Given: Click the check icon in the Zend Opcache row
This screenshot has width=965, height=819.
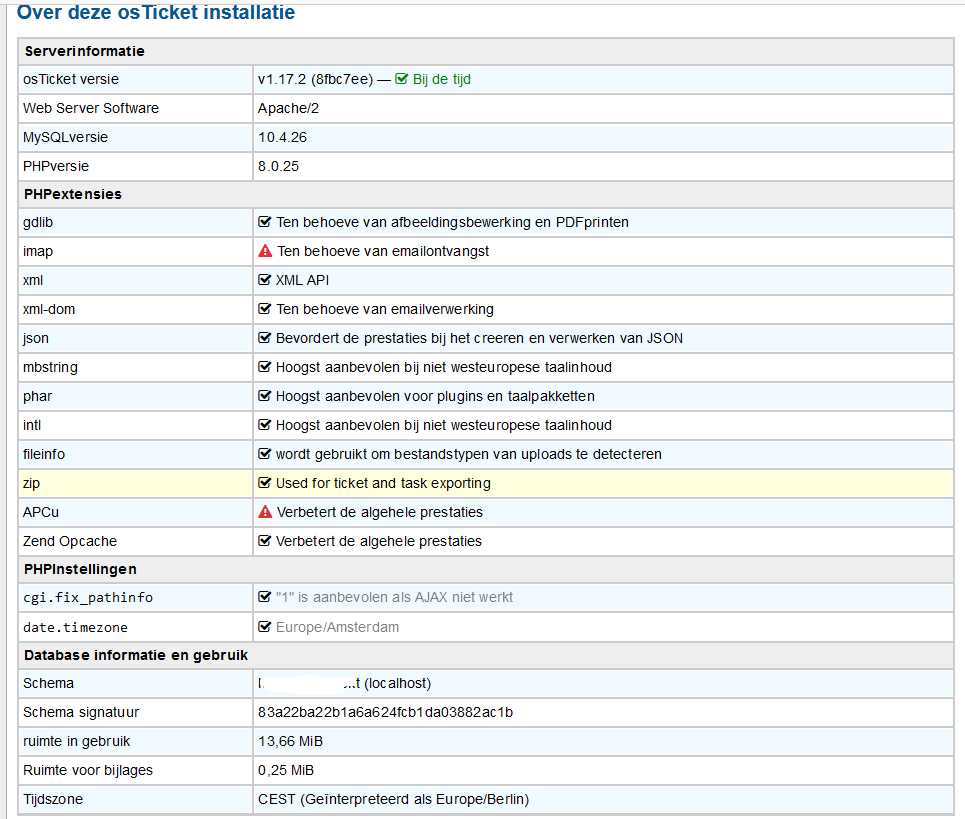Looking at the screenshot, I should click(265, 541).
